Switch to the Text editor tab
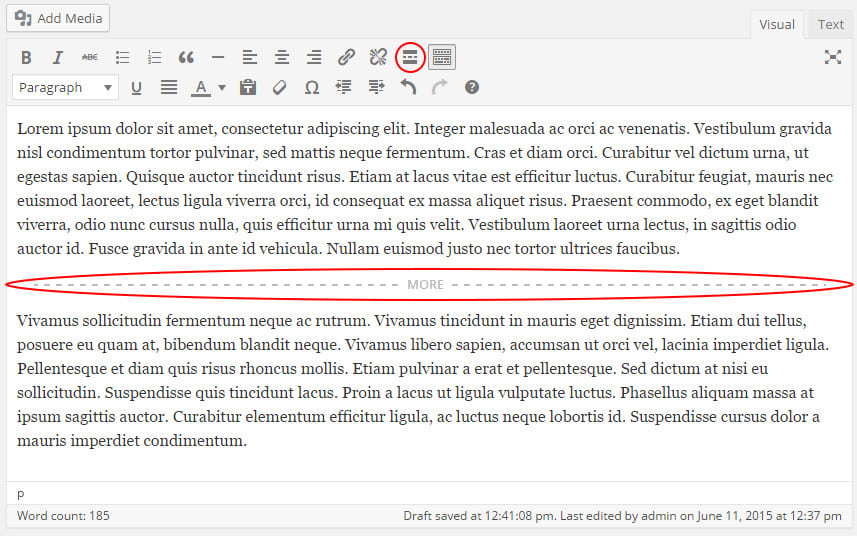857x536 pixels. click(x=830, y=24)
